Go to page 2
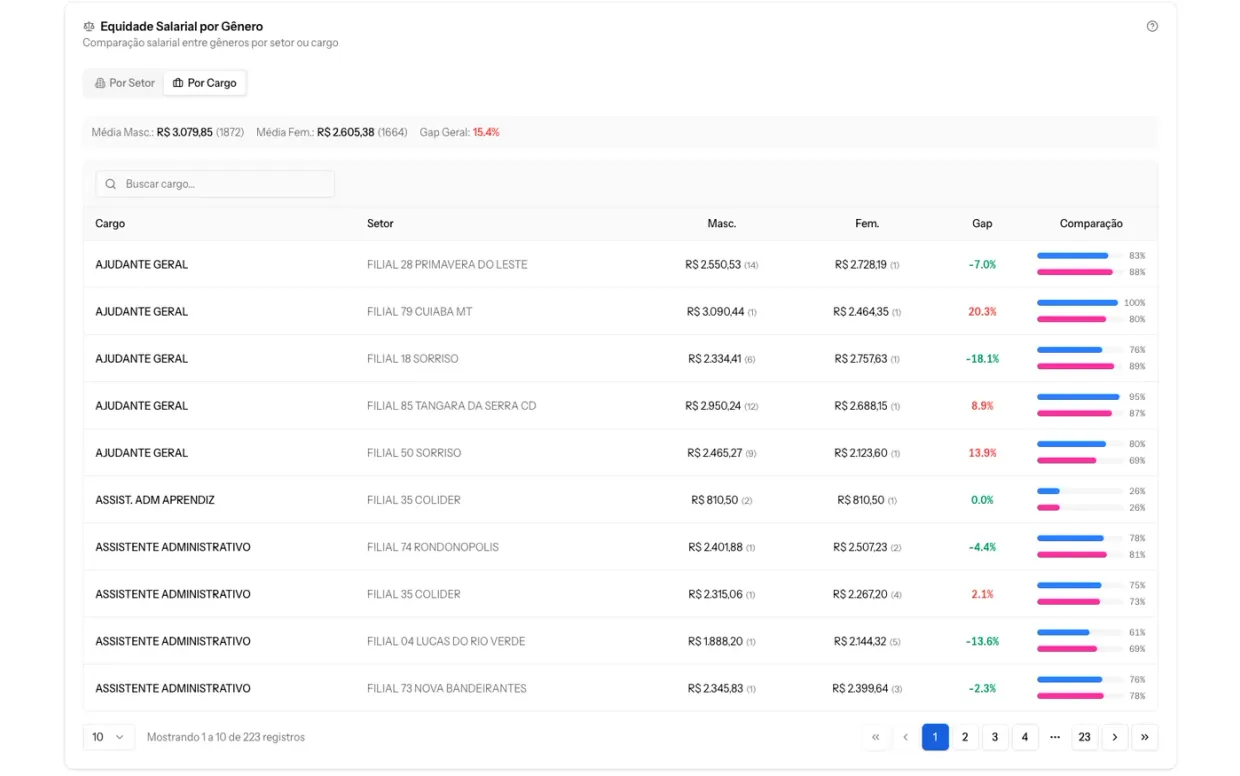This screenshot has width=1240, height=776. [965, 737]
